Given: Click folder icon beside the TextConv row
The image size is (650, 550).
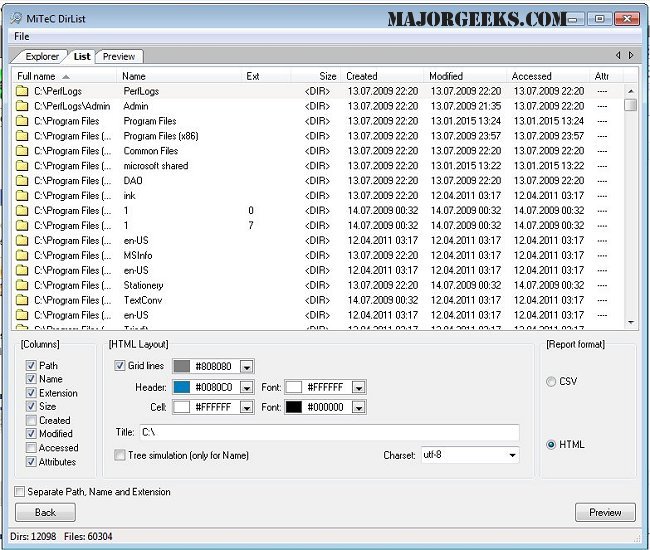Looking at the screenshot, I should click(22, 300).
